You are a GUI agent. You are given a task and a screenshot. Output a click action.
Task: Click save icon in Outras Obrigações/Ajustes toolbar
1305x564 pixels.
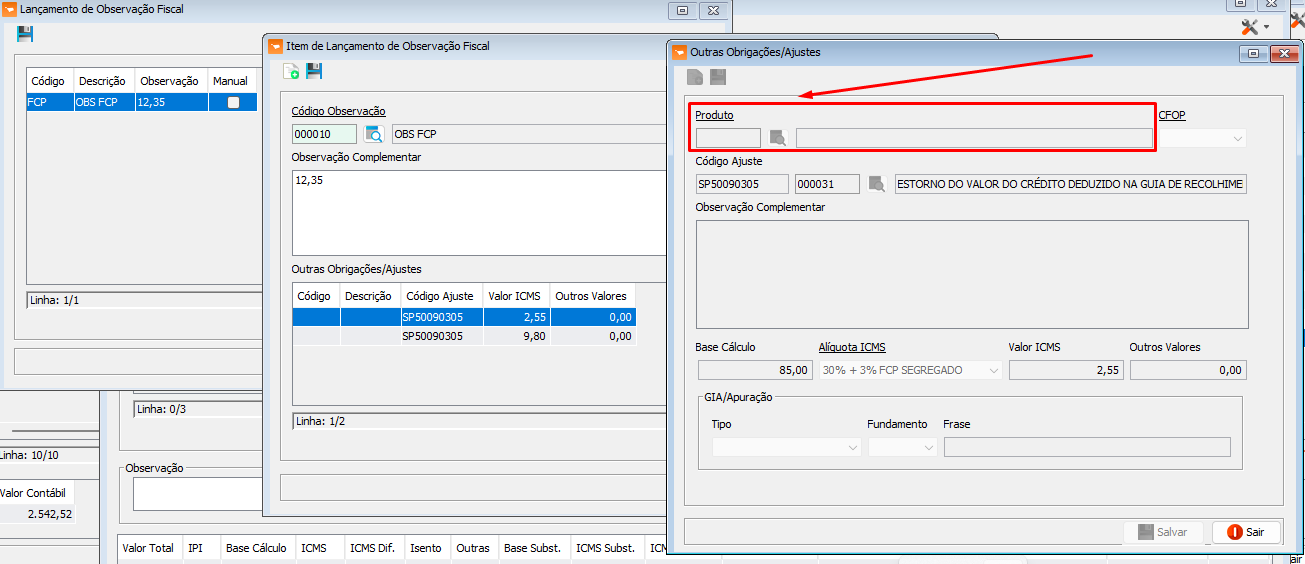717,77
